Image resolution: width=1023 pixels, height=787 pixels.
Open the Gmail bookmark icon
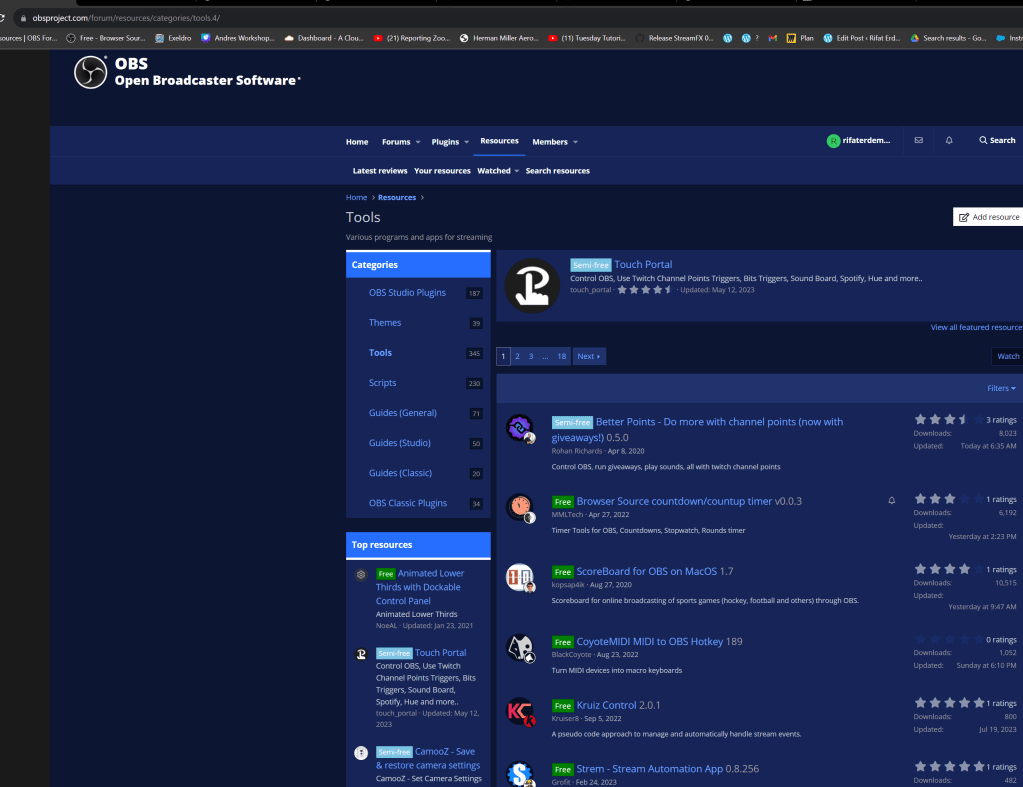click(772, 39)
